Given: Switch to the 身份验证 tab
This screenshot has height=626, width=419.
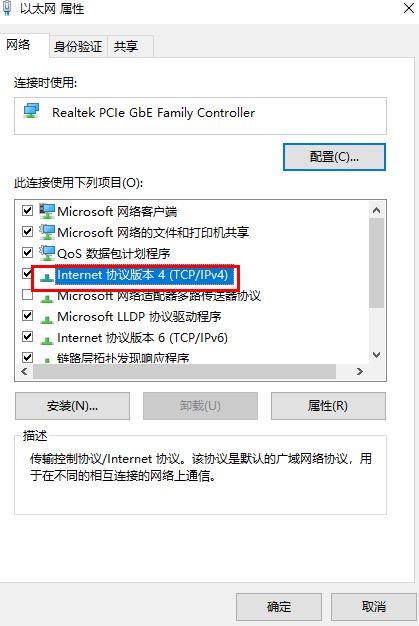Looking at the screenshot, I should [x=78, y=46].
